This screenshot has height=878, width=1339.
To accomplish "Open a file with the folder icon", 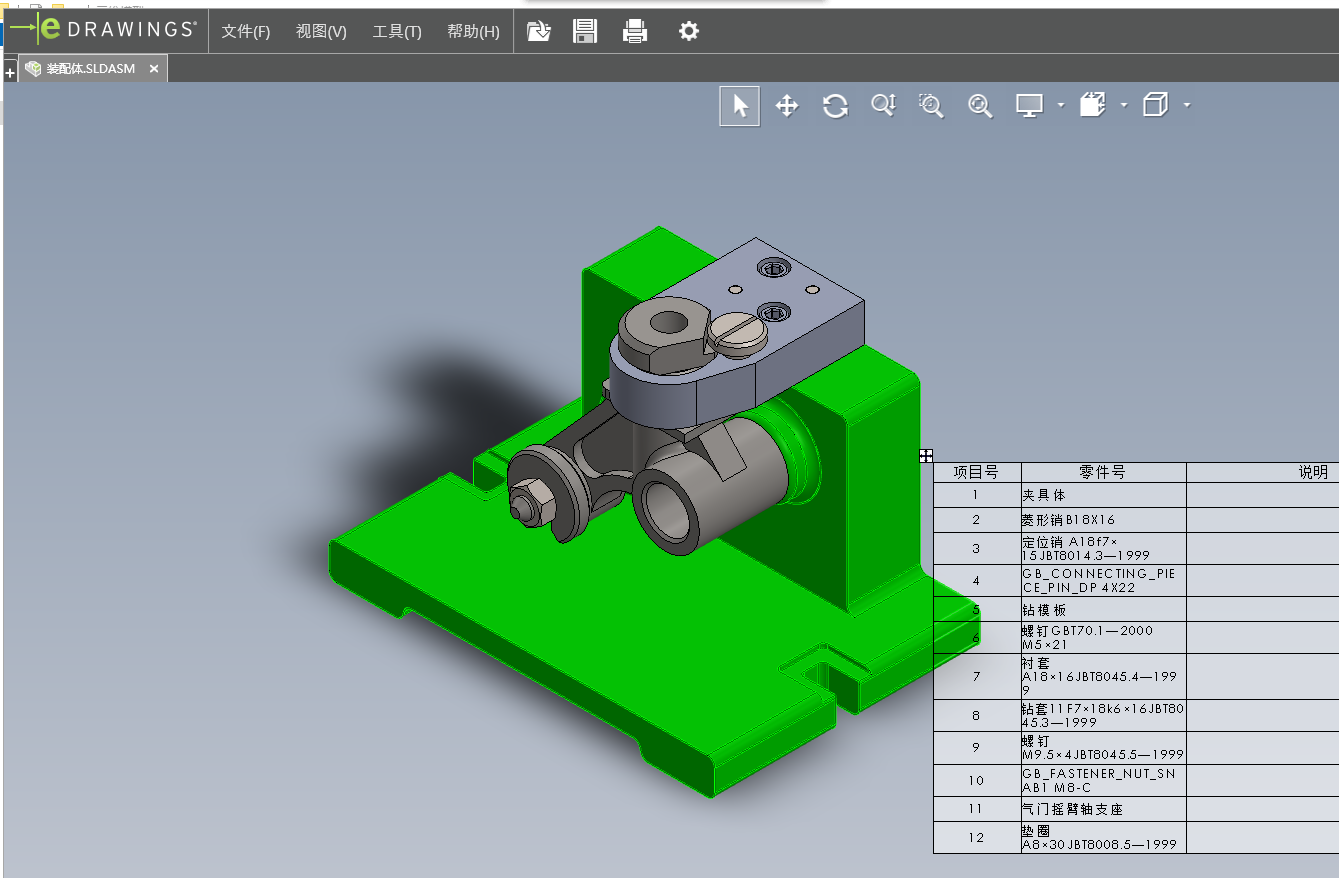I will [x=539, y=31].
